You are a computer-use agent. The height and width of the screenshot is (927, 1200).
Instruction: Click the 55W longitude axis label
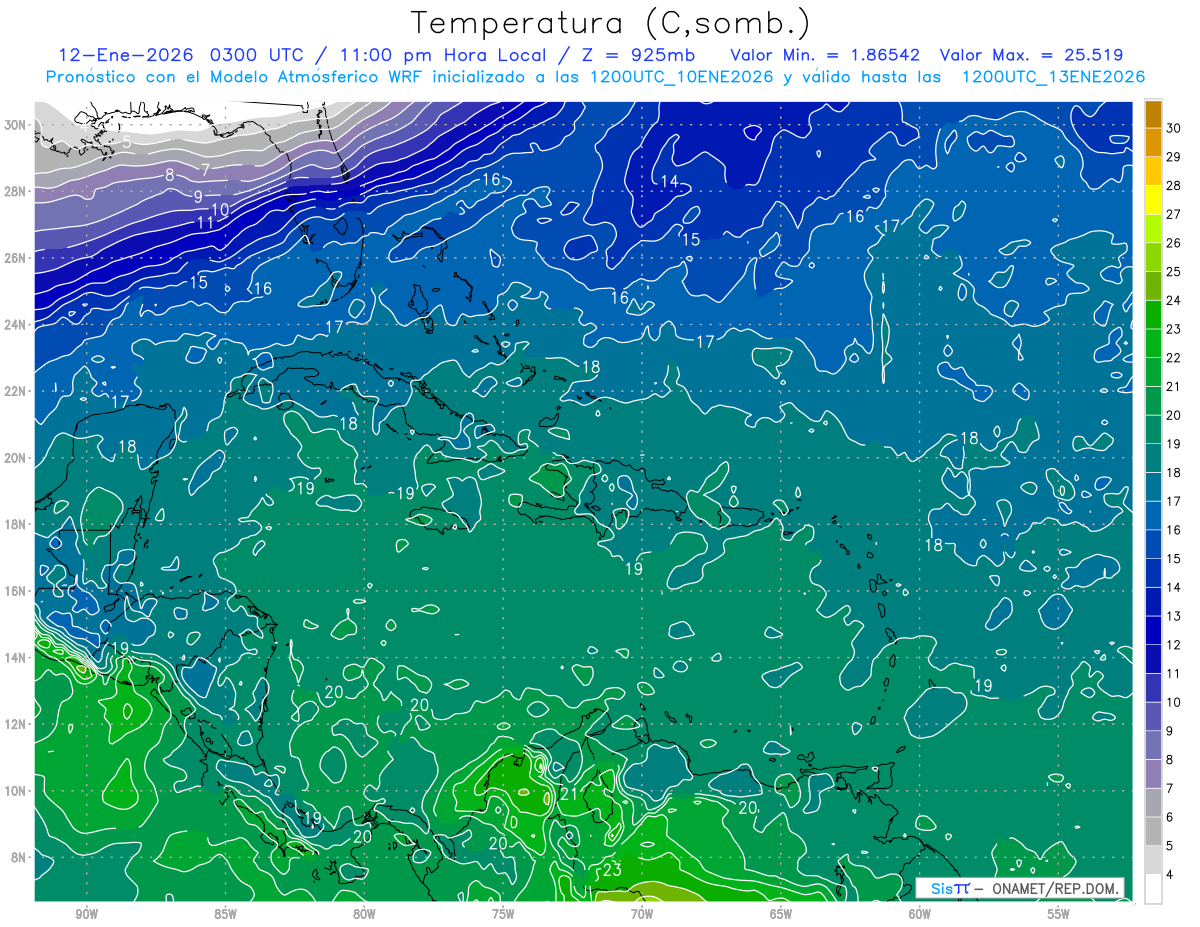[1059, 912]
